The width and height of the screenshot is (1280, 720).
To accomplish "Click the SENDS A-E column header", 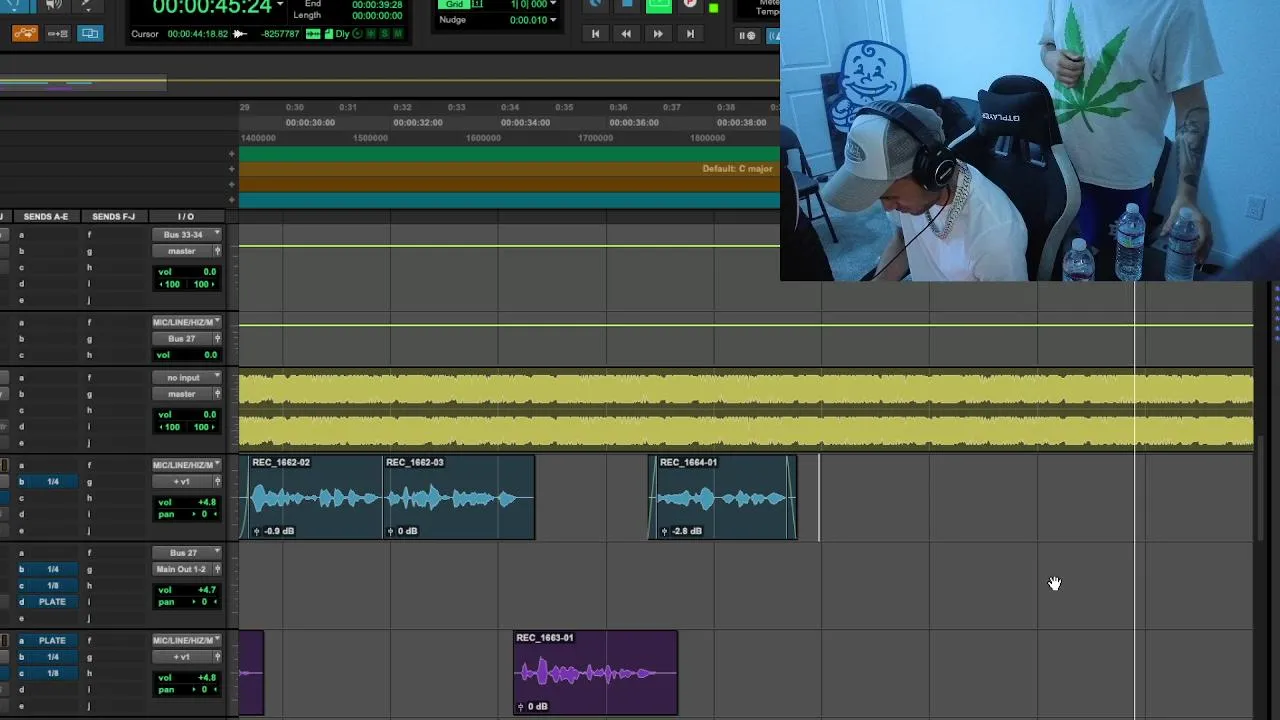I will (x=46, y=216).
